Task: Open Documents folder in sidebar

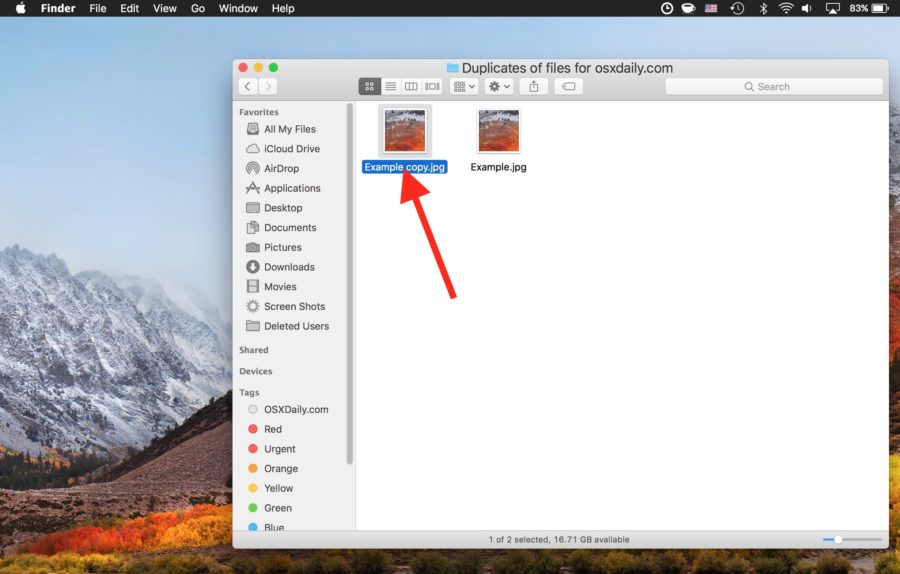Action: tap(290, 227)
